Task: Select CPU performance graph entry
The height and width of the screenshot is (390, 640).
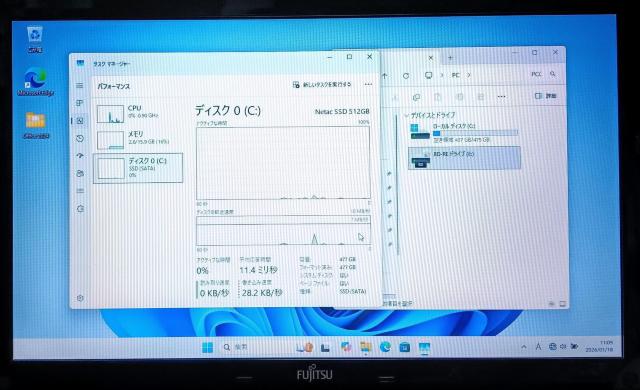Action: [x=138, y=113]
